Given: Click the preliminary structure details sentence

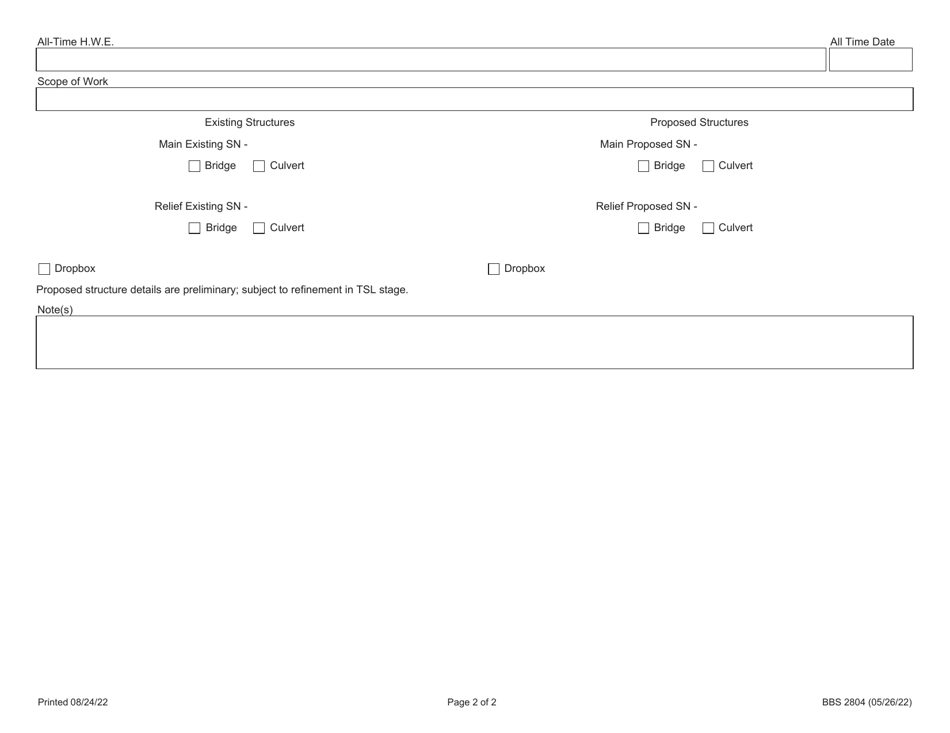Looking at the screenshot, I should (222, 290).
